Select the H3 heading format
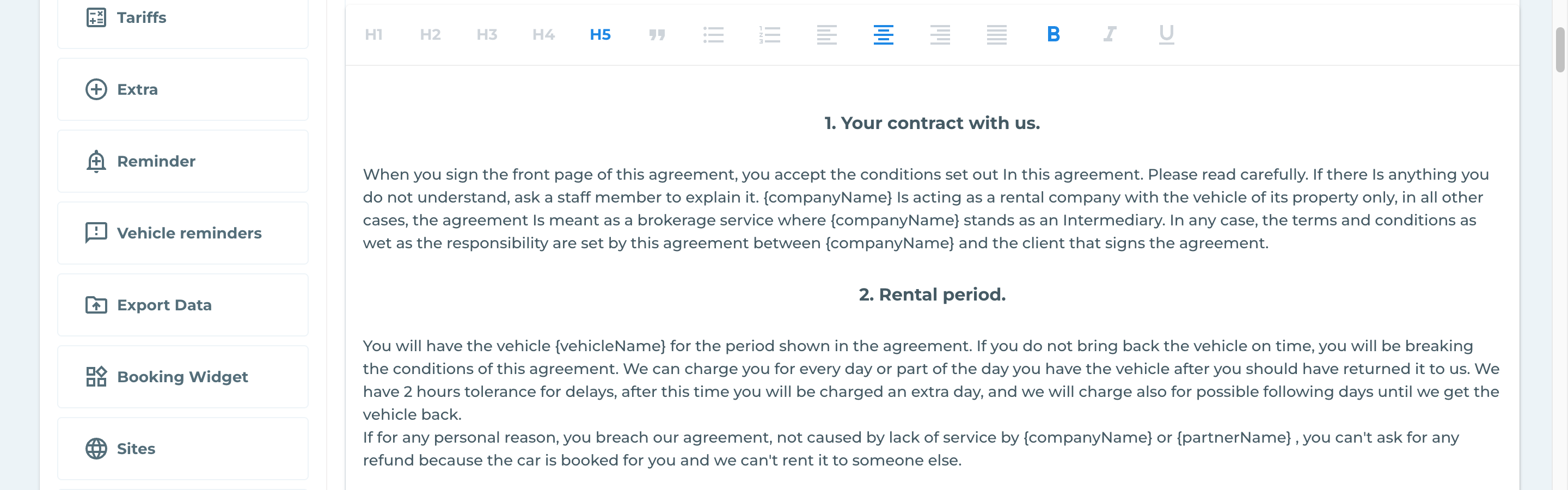Viewport: 1568px width, 490px height. 487,35
